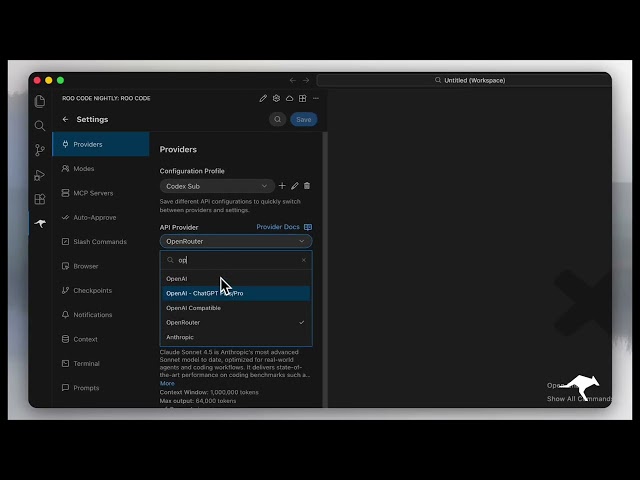Open the Extensions icon in activity bar

tap(40, 199)
